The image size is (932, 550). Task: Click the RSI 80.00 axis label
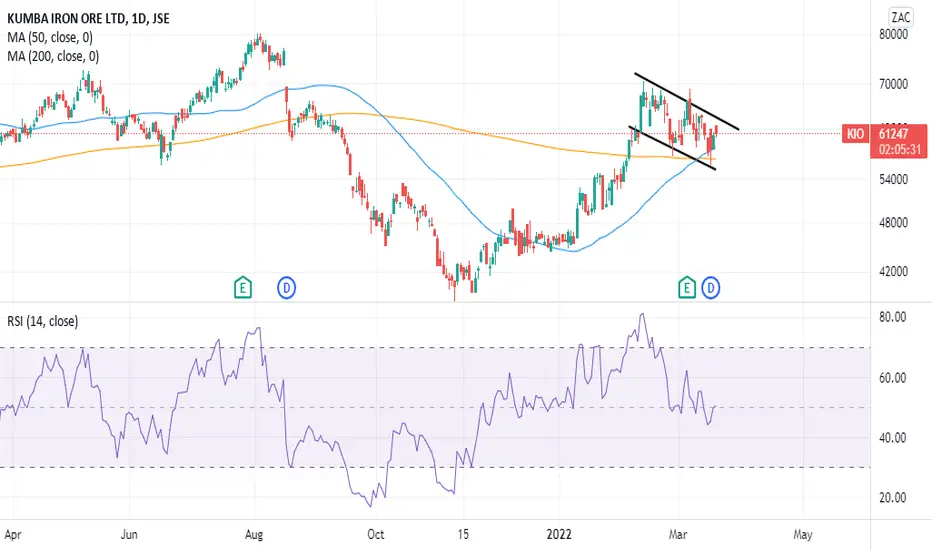pos(893,317)
